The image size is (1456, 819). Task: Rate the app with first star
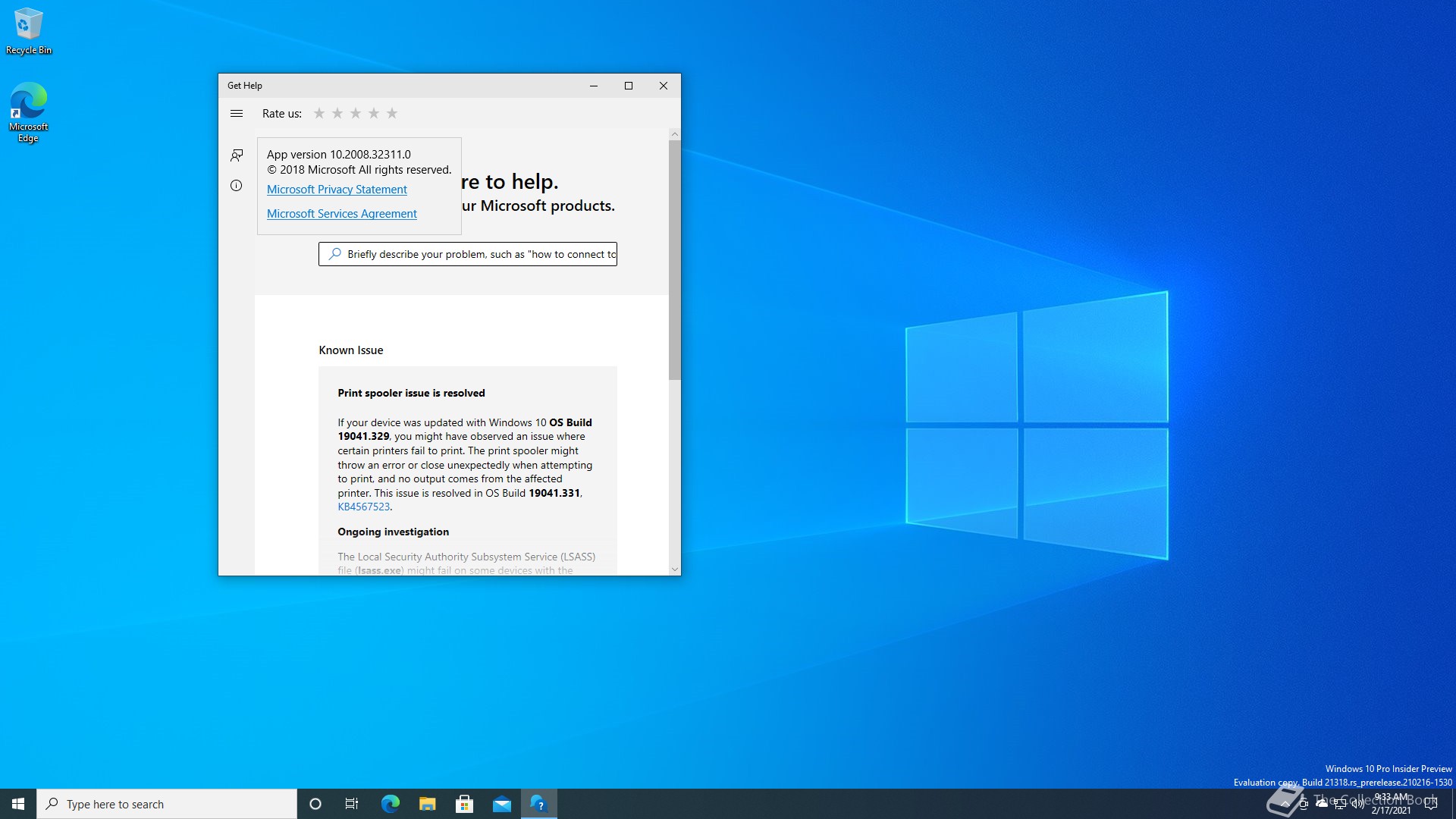point(319,114)
